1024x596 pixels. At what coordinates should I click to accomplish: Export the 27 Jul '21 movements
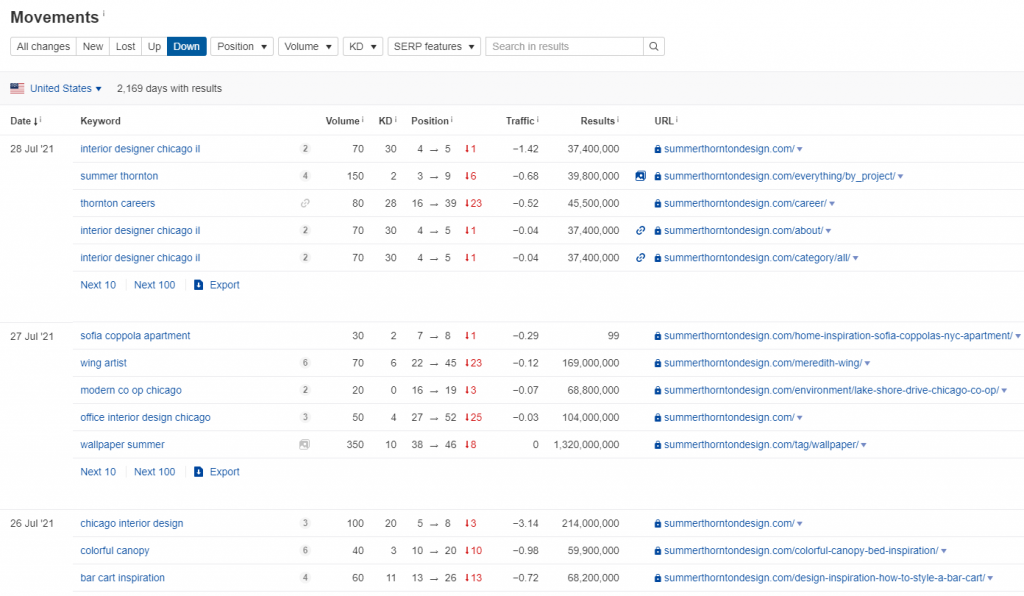coord(217,472)
